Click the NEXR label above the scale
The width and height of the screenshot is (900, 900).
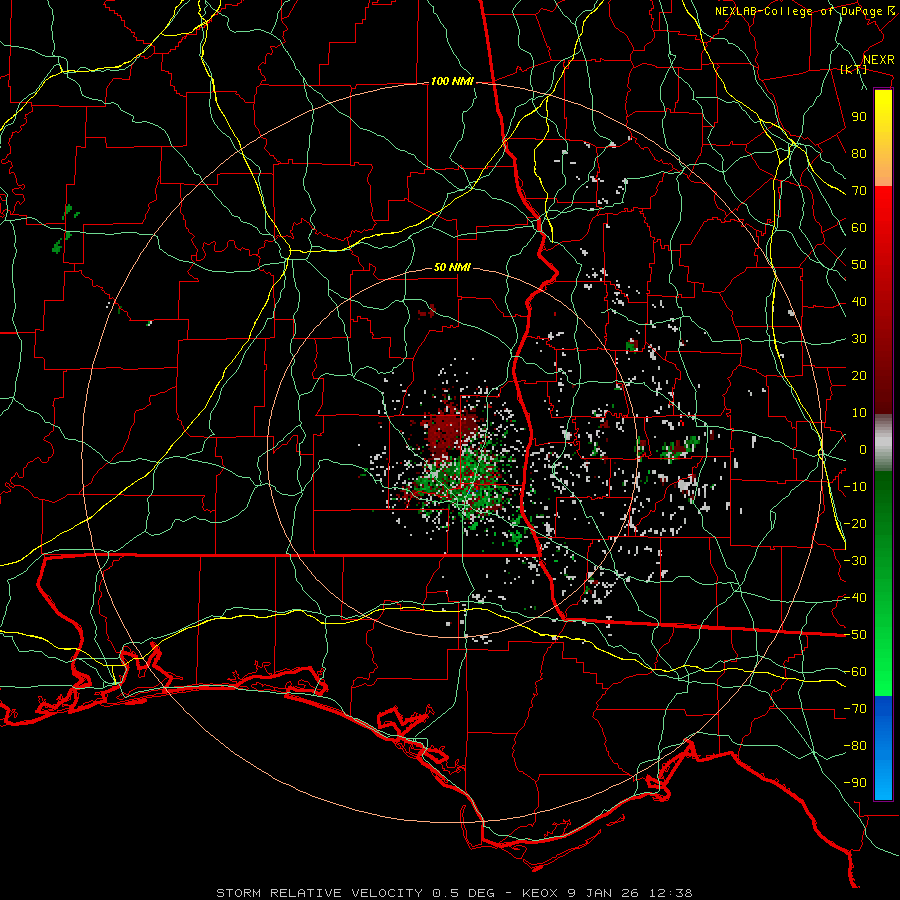point(879,60)
